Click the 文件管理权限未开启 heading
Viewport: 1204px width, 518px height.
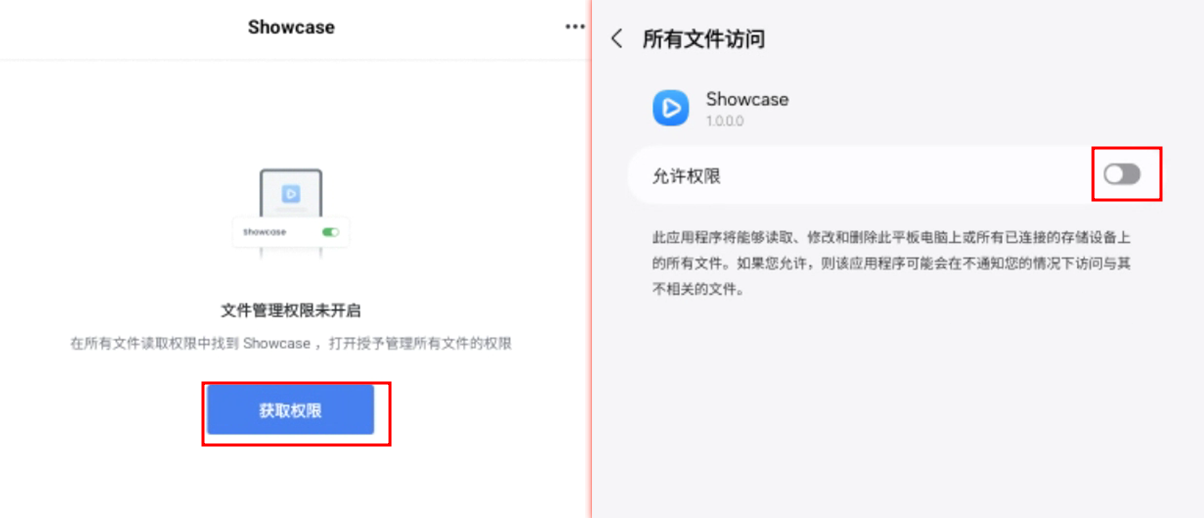click(x=290, y=311)
